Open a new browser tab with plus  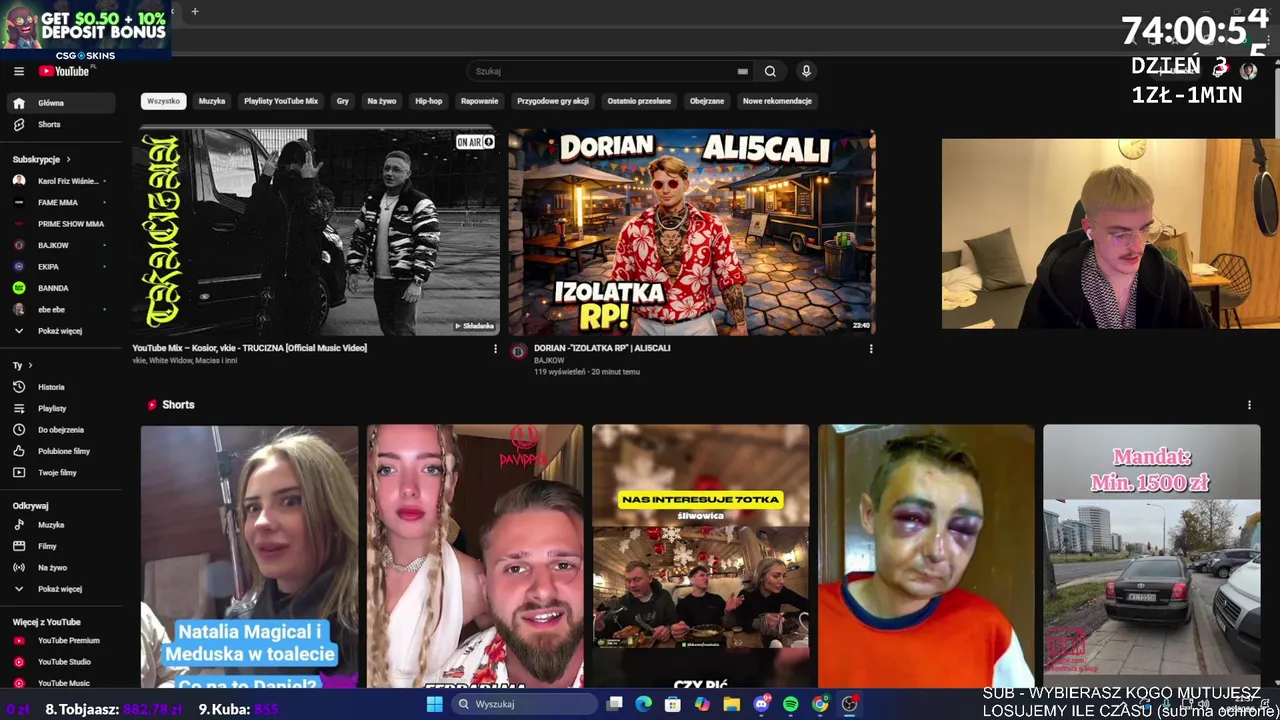[x=195, y=12]
